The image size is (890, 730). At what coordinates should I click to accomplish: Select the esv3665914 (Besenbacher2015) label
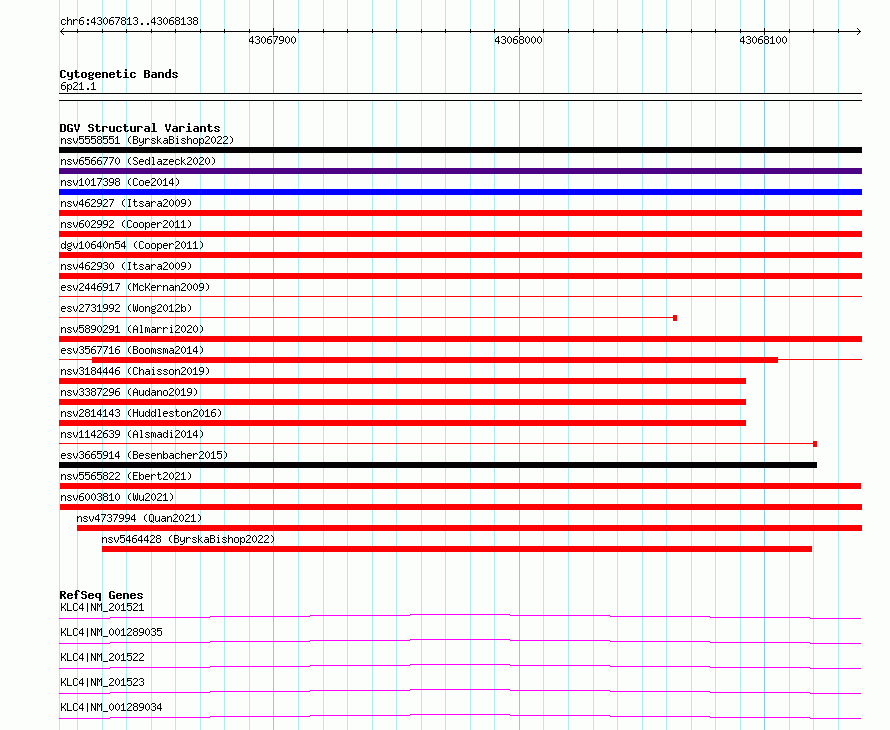coord(144,455)
